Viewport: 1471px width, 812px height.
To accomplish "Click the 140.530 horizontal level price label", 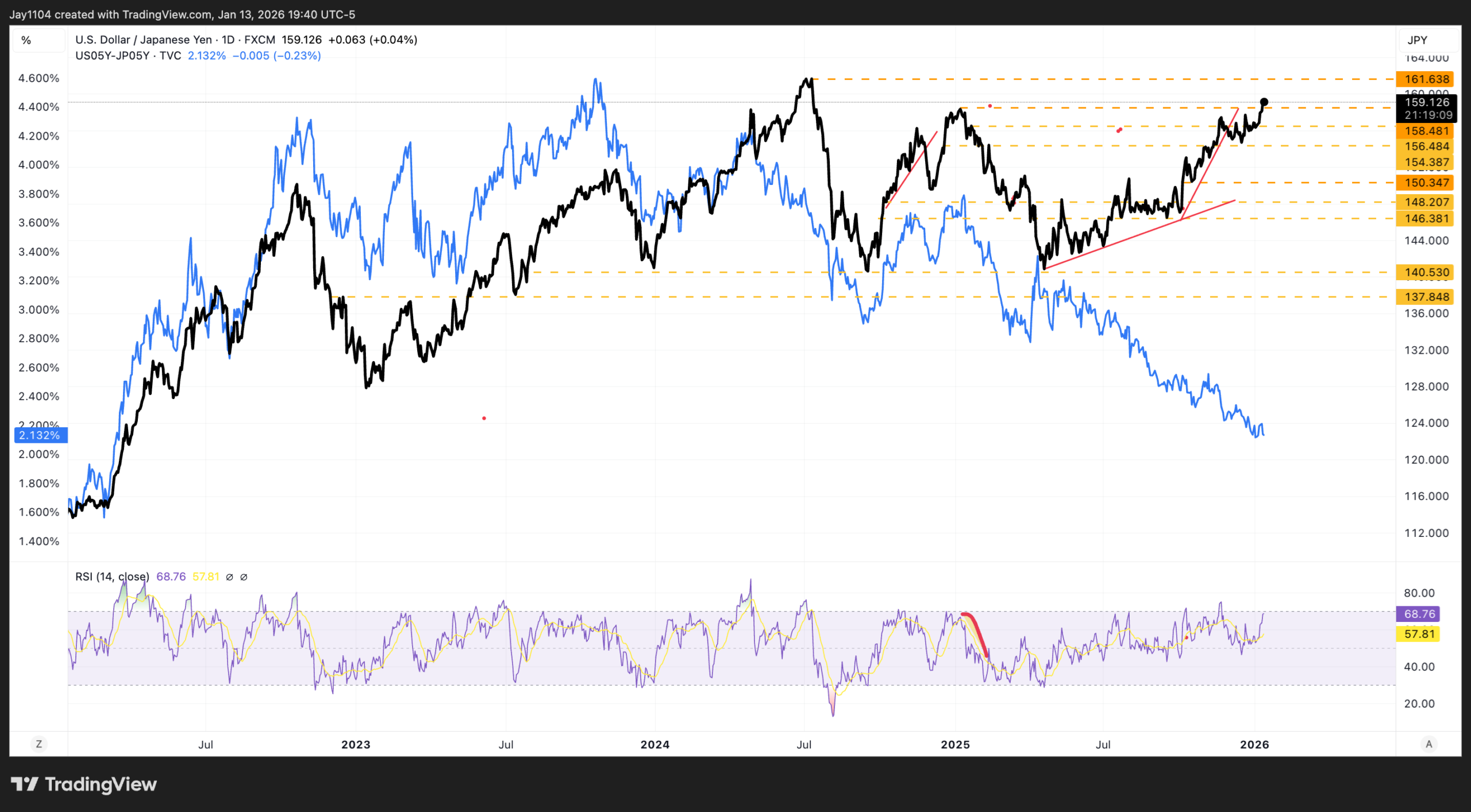I will tap(1426, 272).
